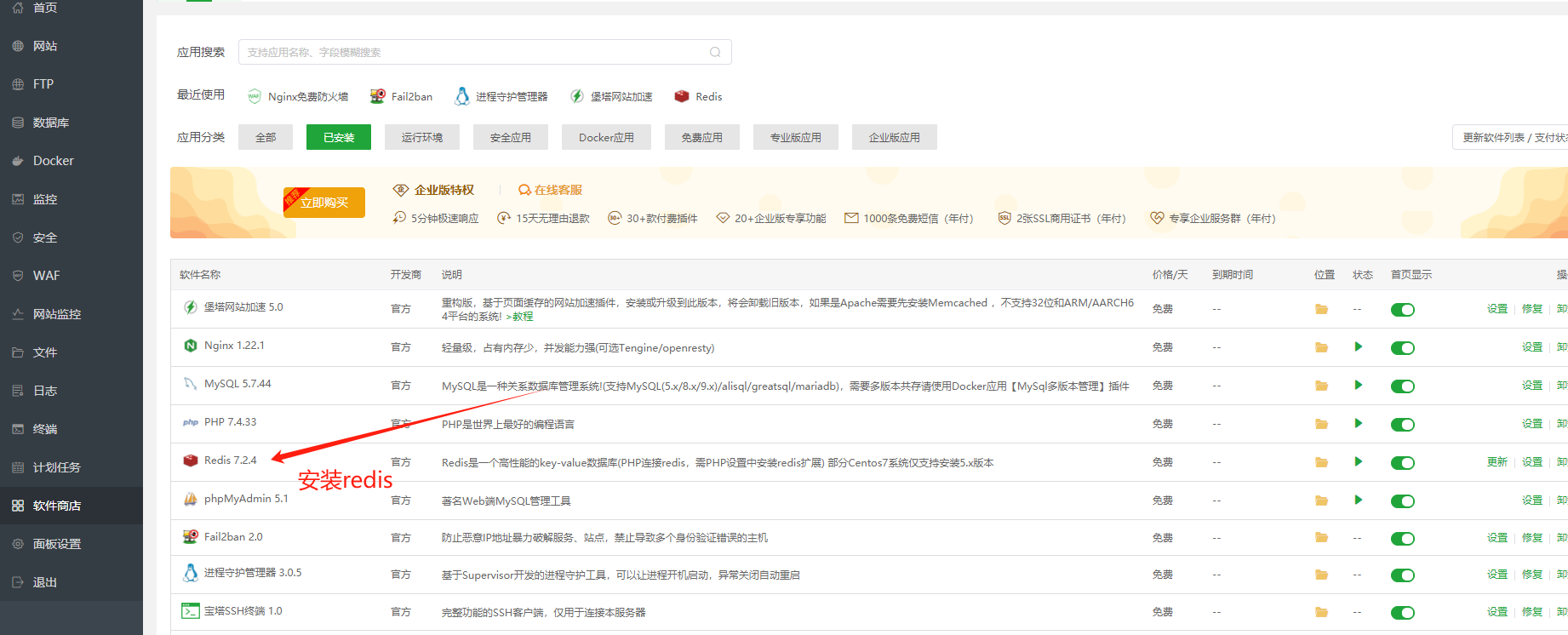Open recently used Nginx免费防火墙
The height and width of the screenshot is (635, 1568).
click(x=298, y=96)
